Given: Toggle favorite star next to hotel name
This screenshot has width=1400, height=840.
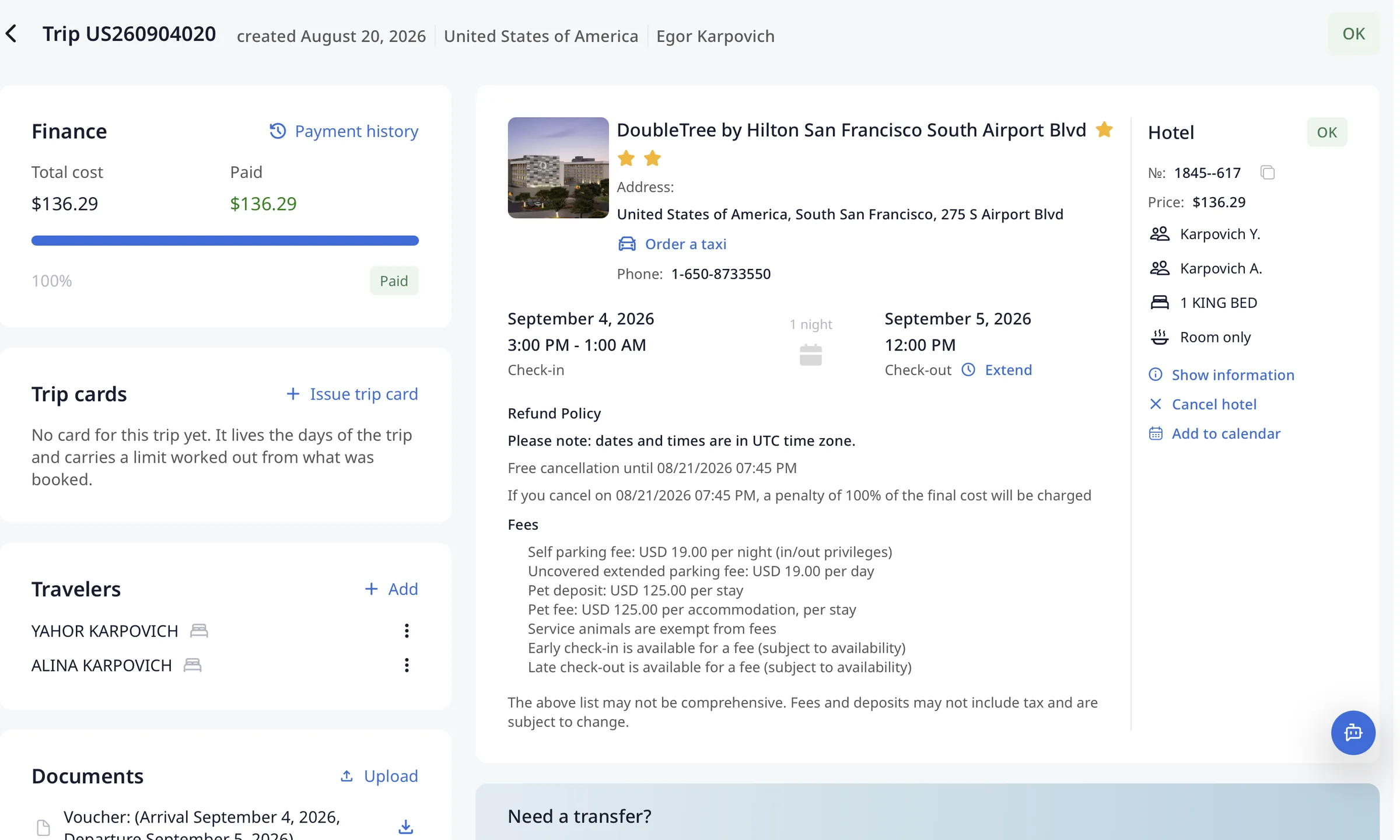Looking at the screenshot, I should pos(1104,129).
